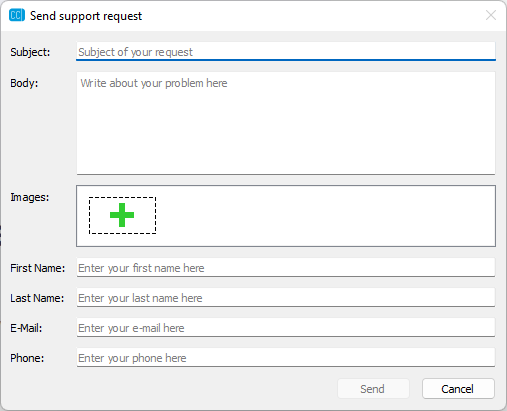Click the E-Mail input field
The image size is (507, 411).
tap(286, 327)
